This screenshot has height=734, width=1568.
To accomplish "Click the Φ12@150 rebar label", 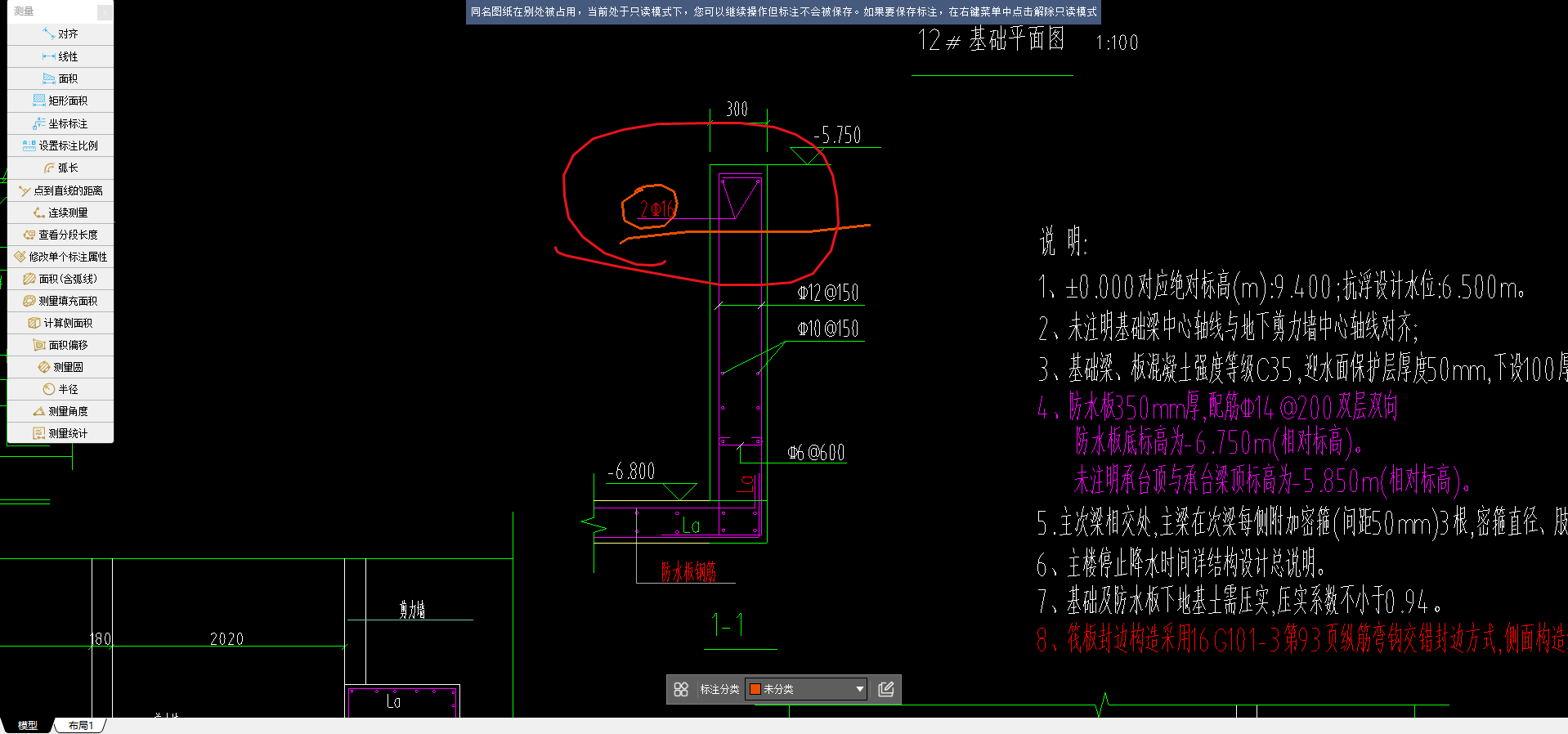I will (x=828, y=293).
